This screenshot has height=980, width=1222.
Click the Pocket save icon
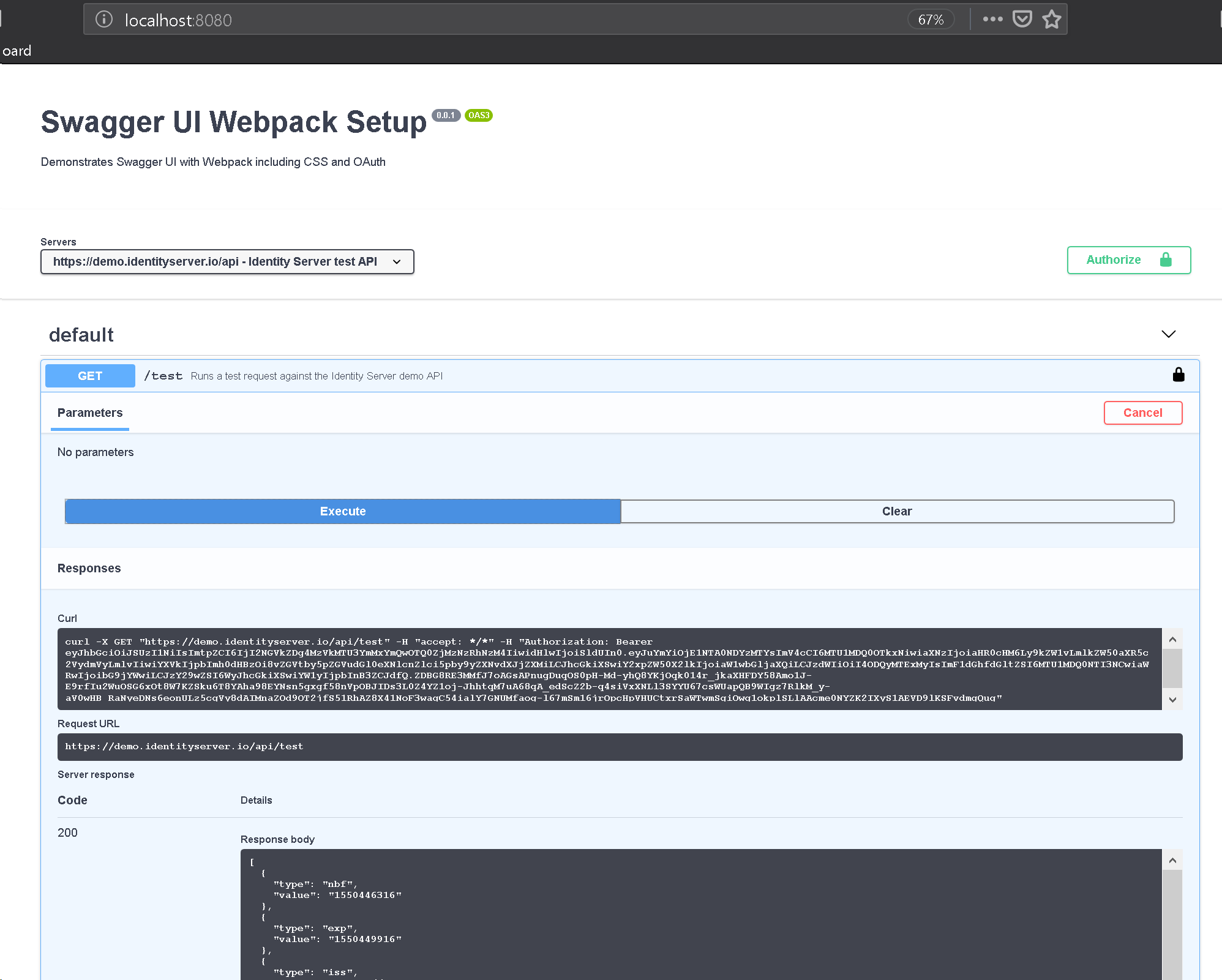point(1022,20)
